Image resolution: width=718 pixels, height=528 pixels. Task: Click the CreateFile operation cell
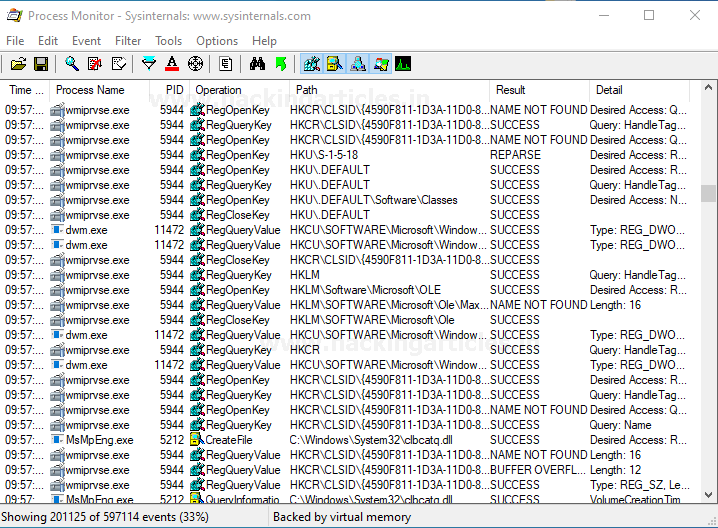[228, 440]
